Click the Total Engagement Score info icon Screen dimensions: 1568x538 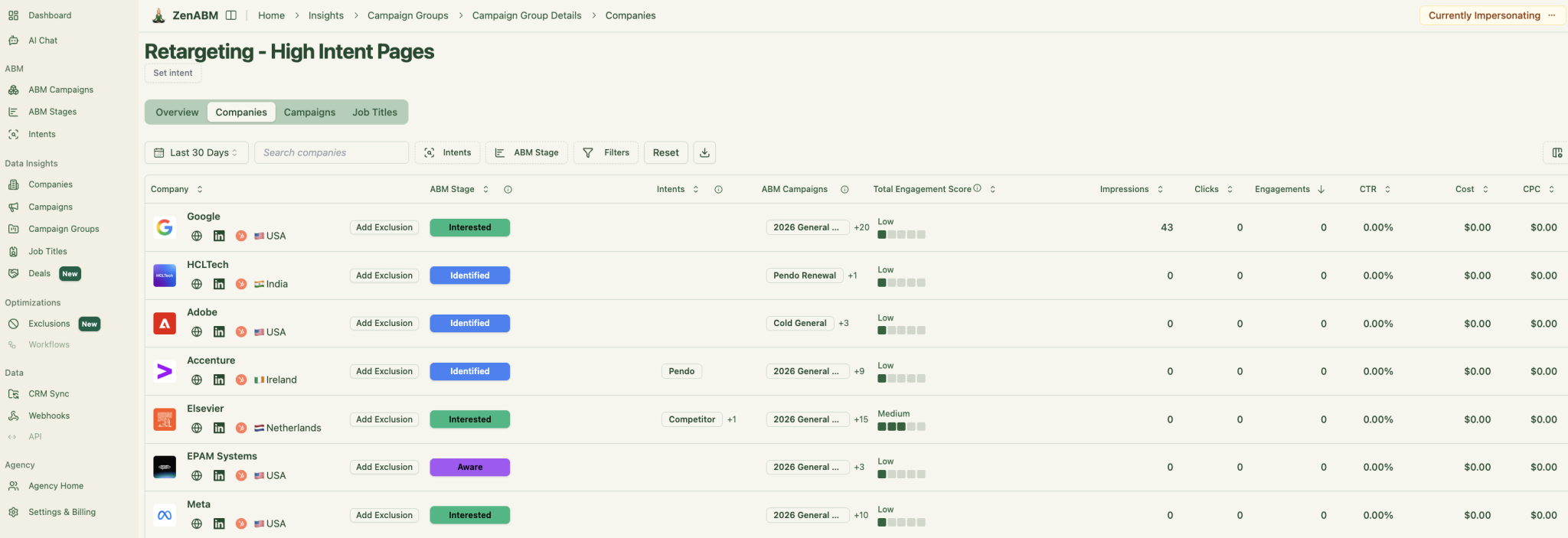(977, 188)
